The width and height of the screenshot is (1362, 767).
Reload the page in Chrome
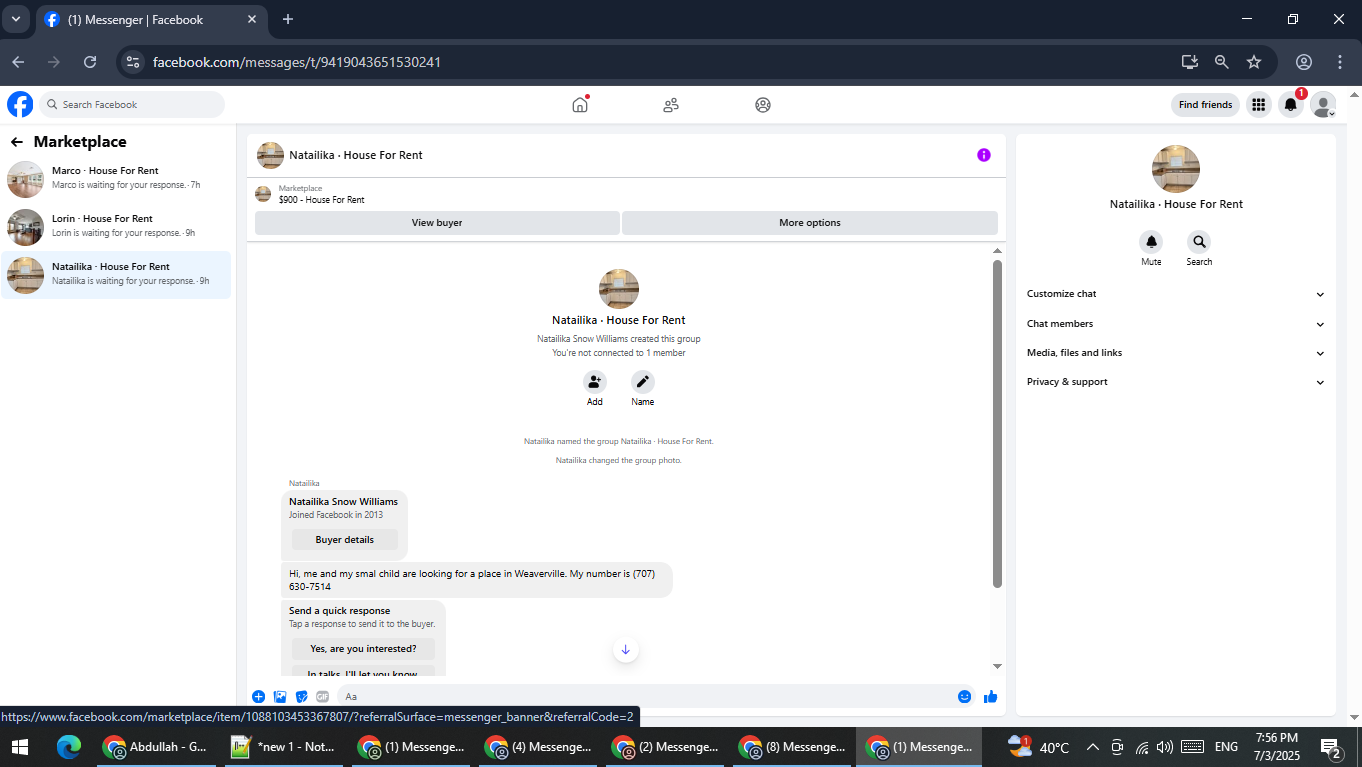(x=90, y=62)
